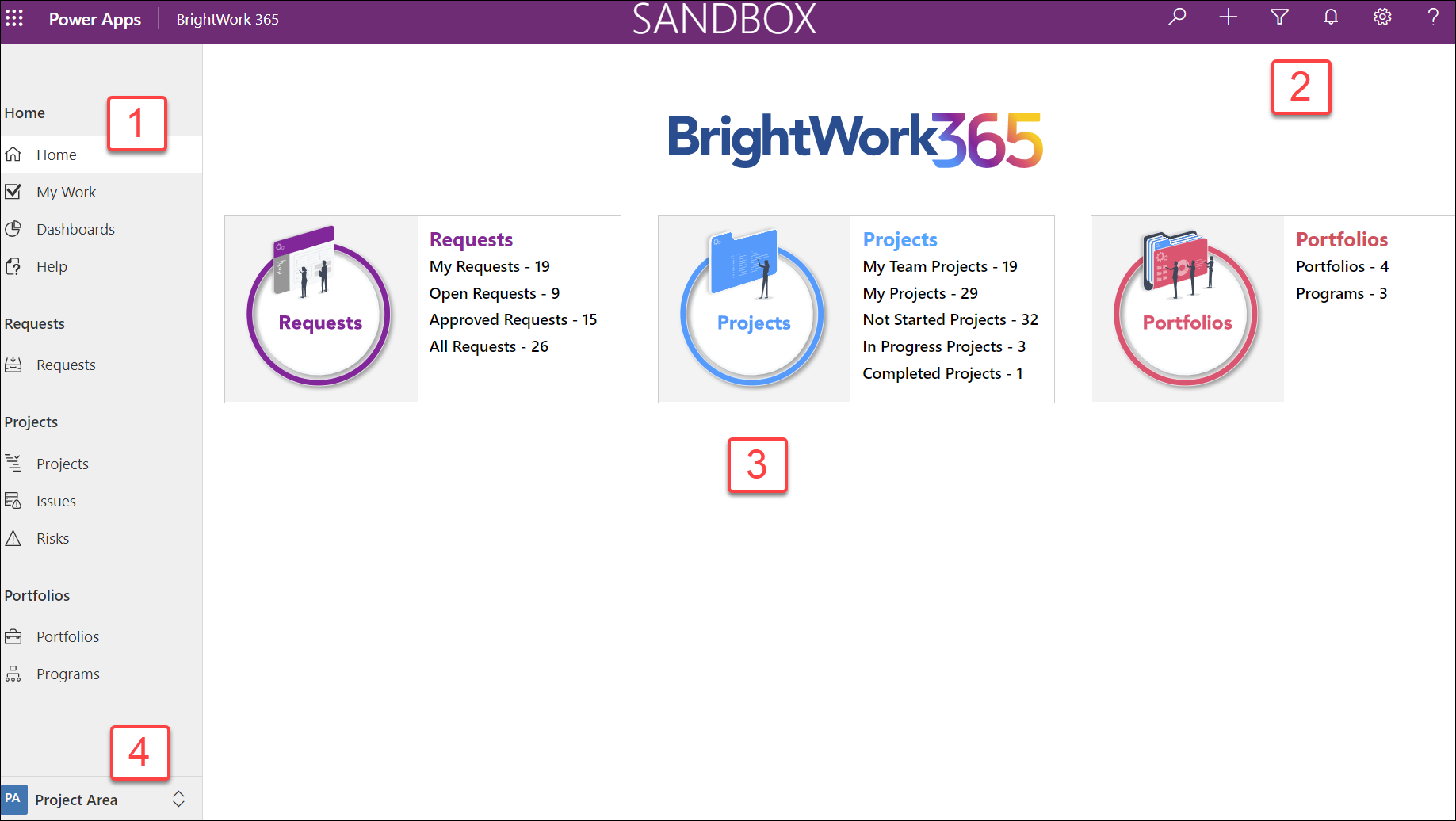
Task: Click the Power Apps header link
Action: pos(95,19)
